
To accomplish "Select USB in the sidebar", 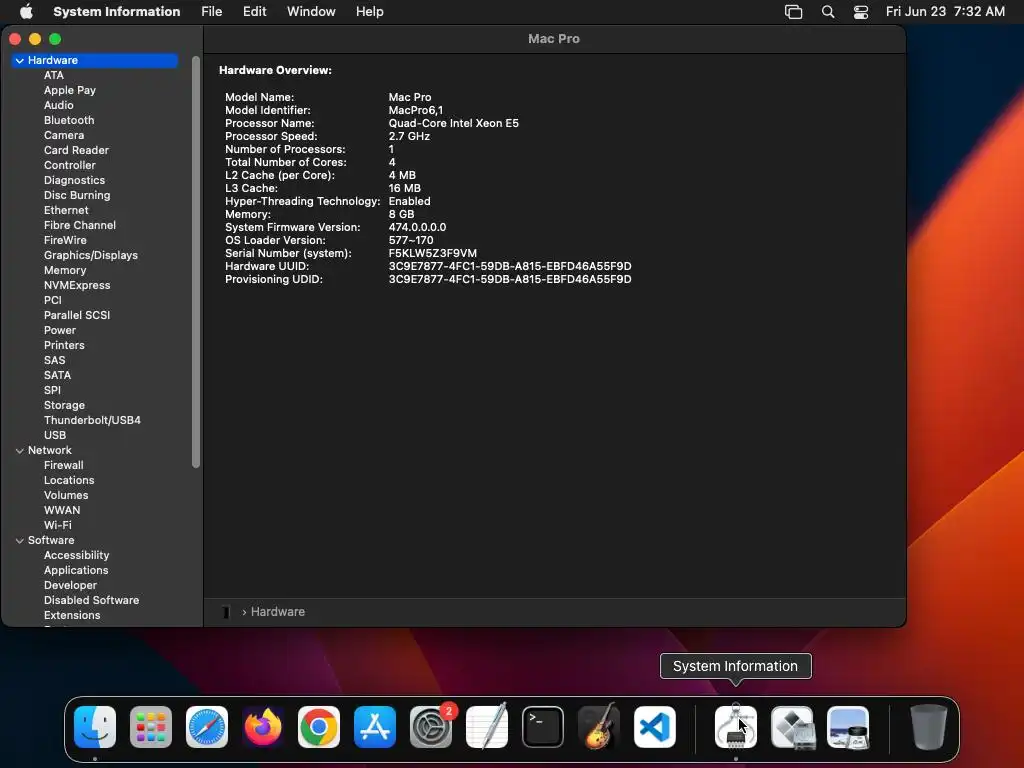I will (55, 436).
